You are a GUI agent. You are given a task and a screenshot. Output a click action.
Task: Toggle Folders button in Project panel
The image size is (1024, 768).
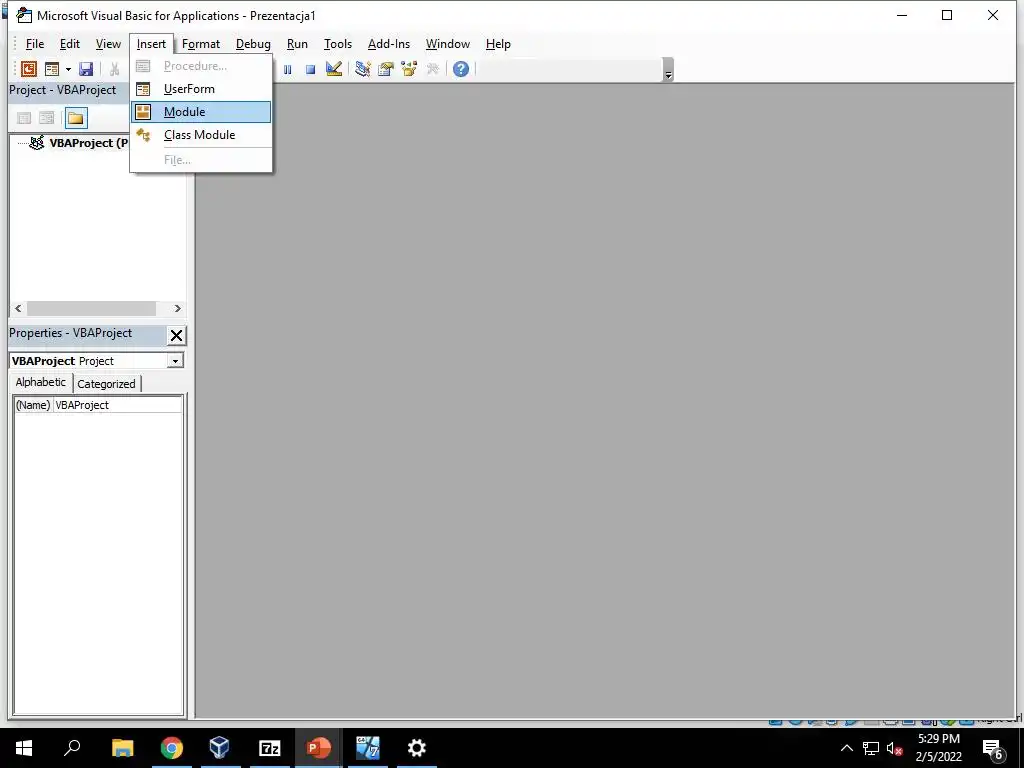pyautogui.click(x=76, y=118)
